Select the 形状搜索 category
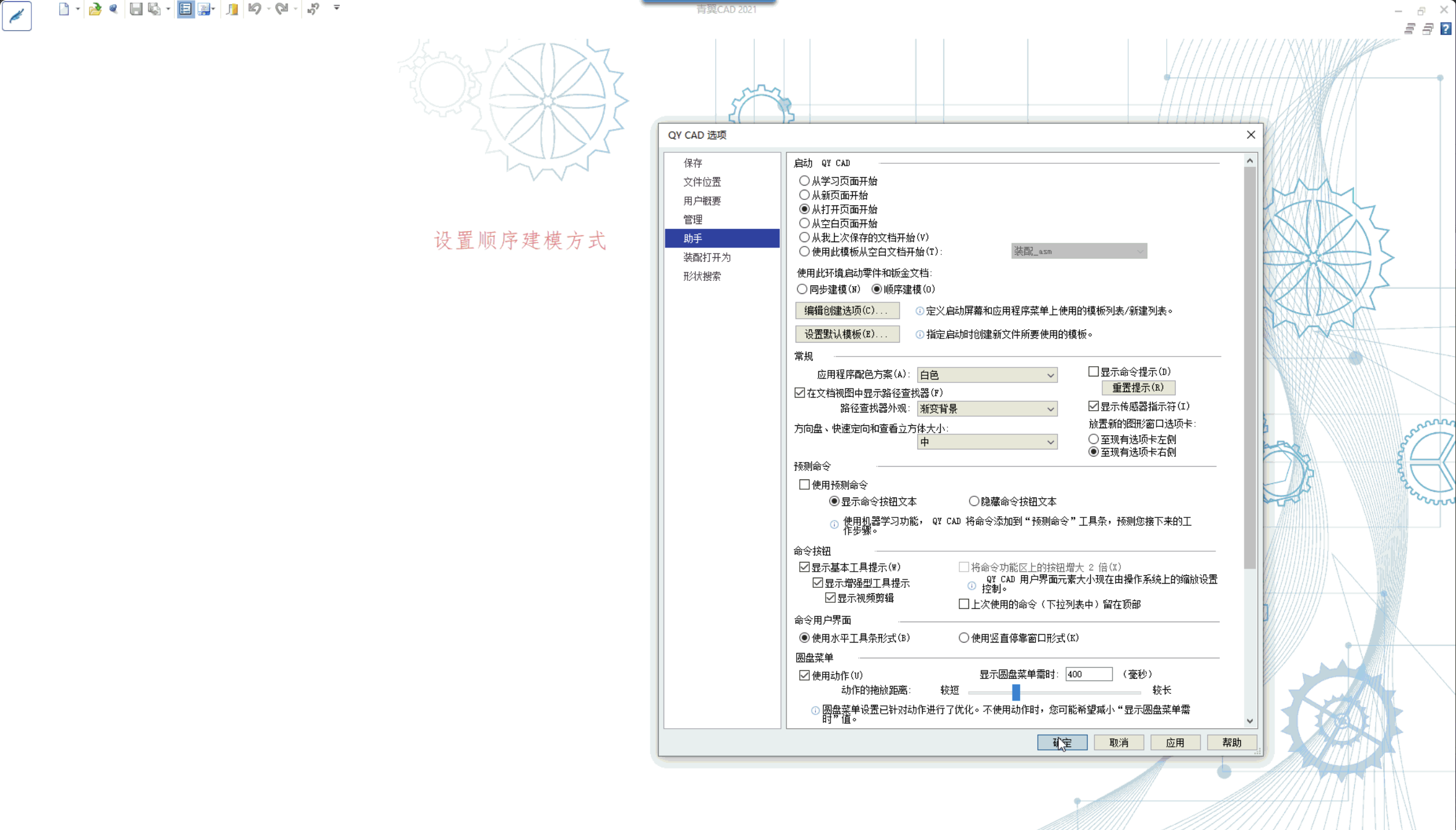Screen dimensions: 1456x830 (722, 276)
